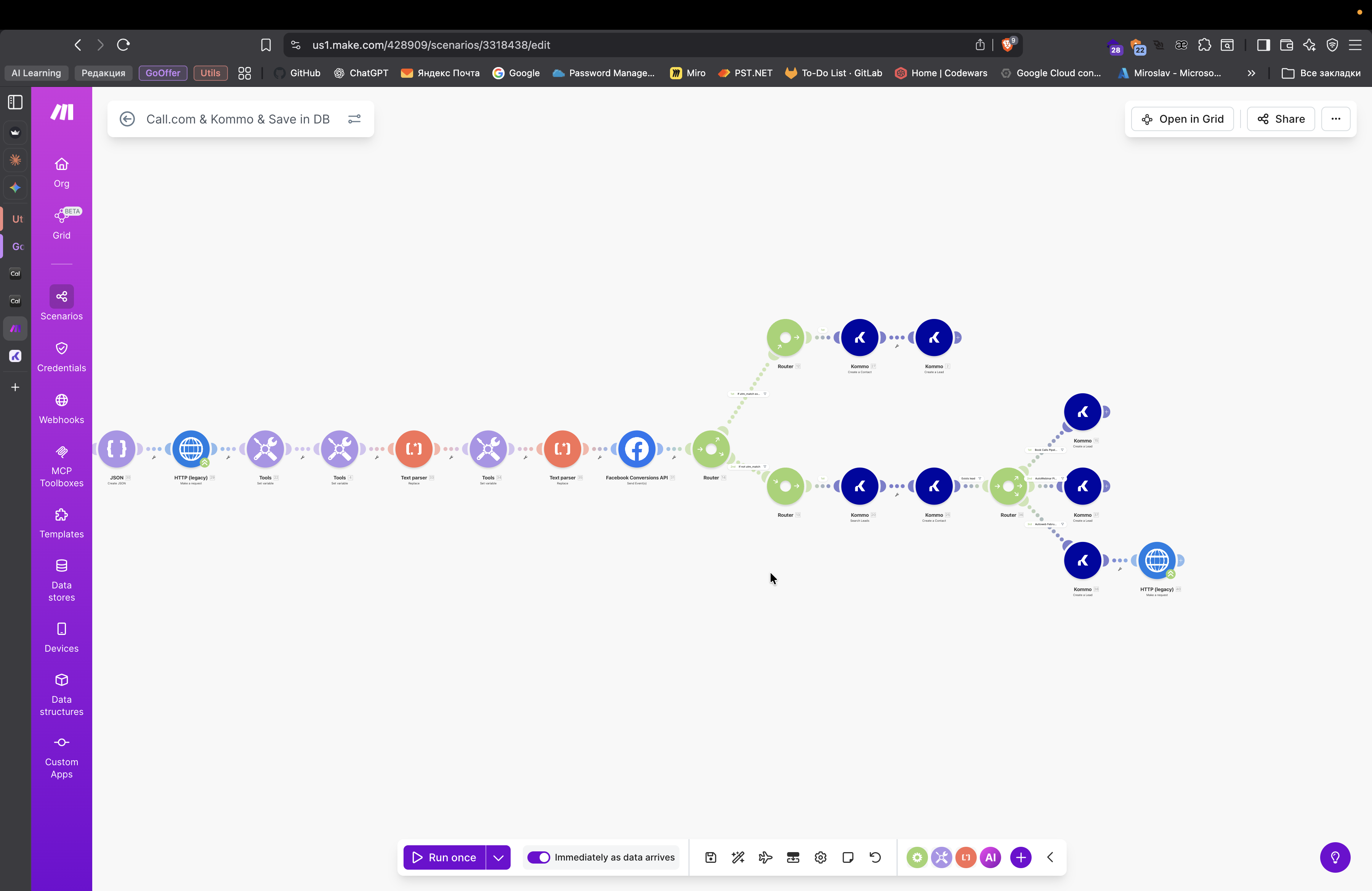1372x891 pixels.
Task: Open the Utils bookmarks folder
Action: pyautogui.click(x=210, y=73)
